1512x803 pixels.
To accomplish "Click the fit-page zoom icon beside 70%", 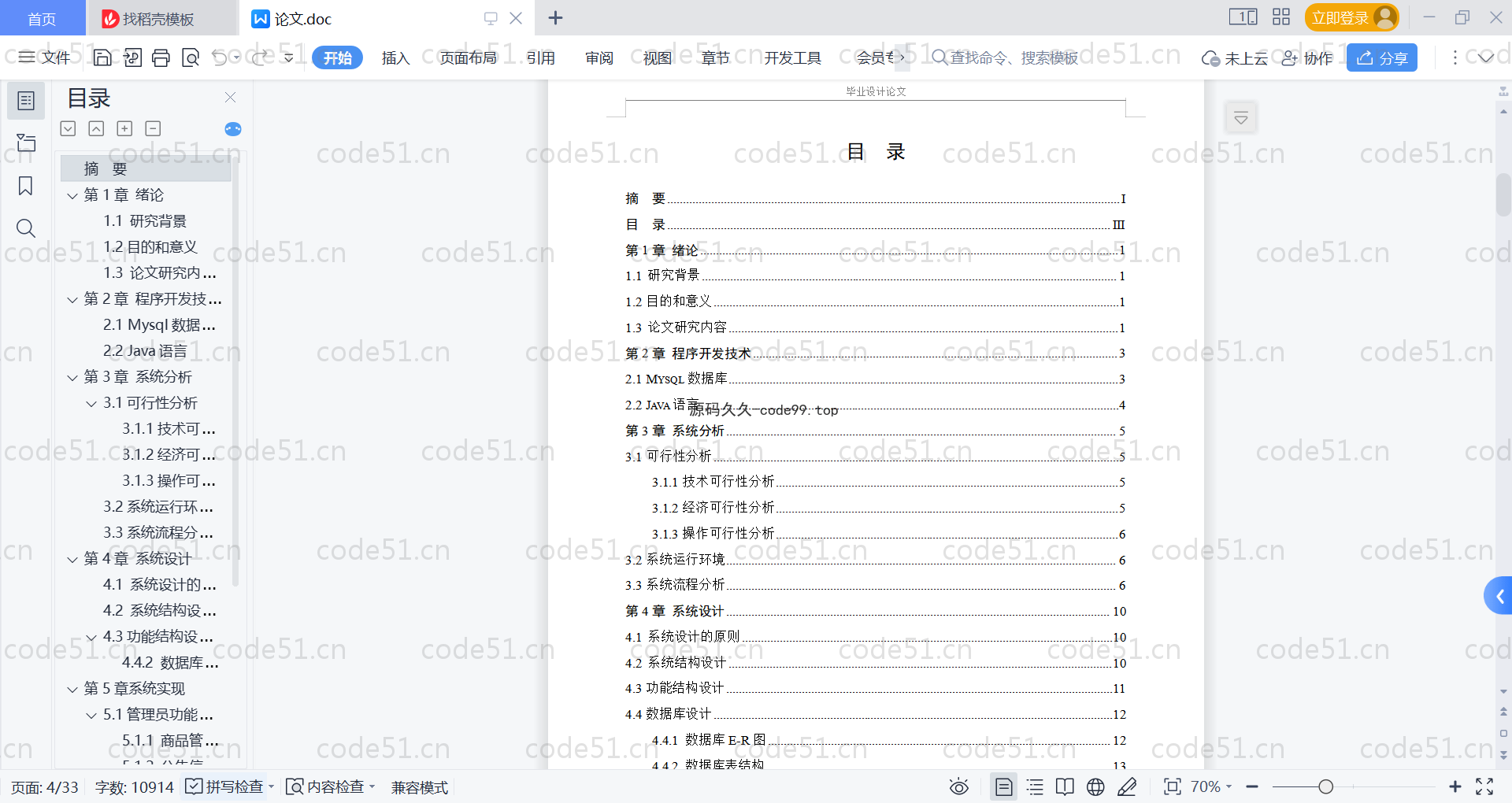I will 1172,786.
